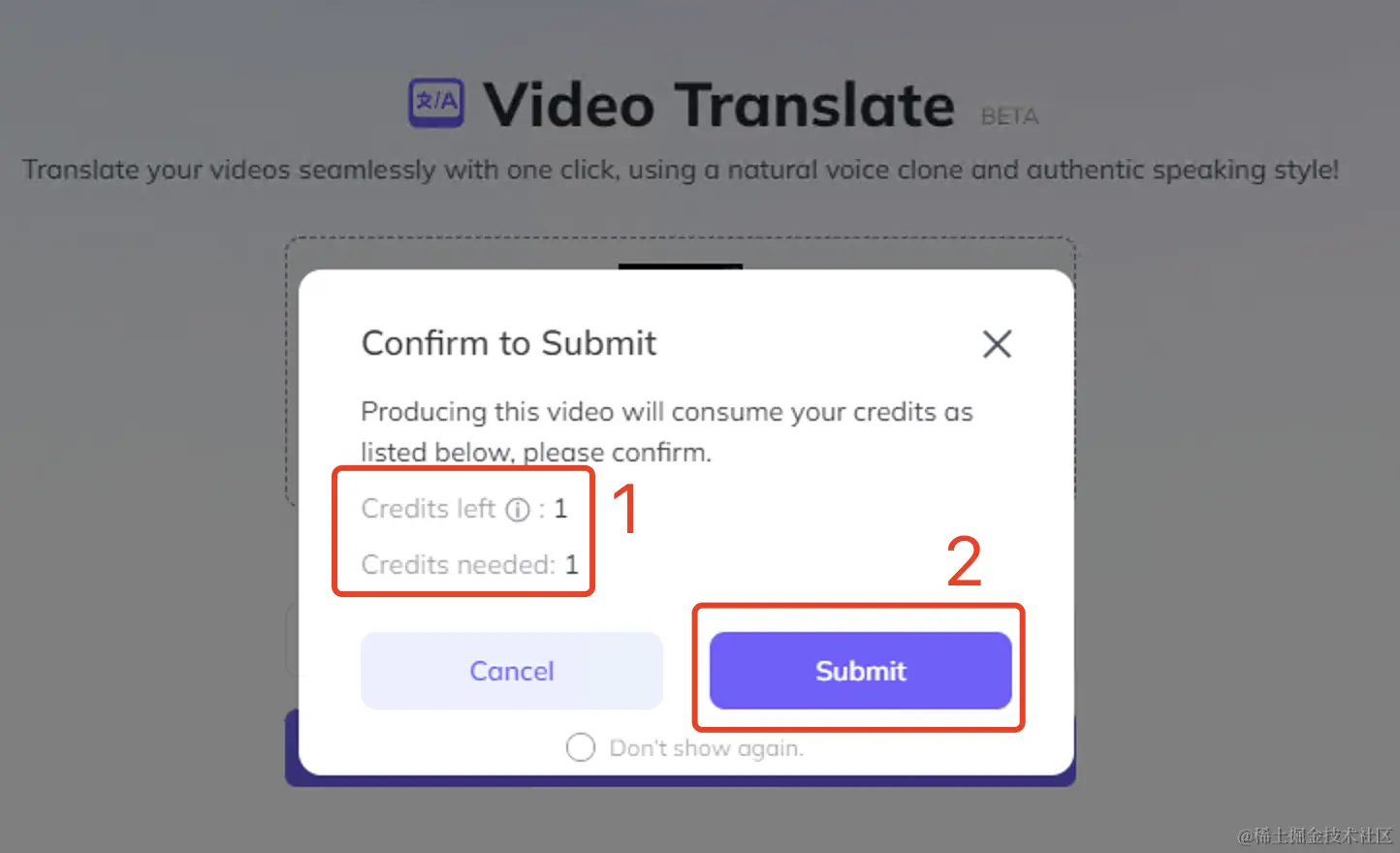Submit the video for translation
This screenshot has height=853, width=1400.
coord(861,671)
